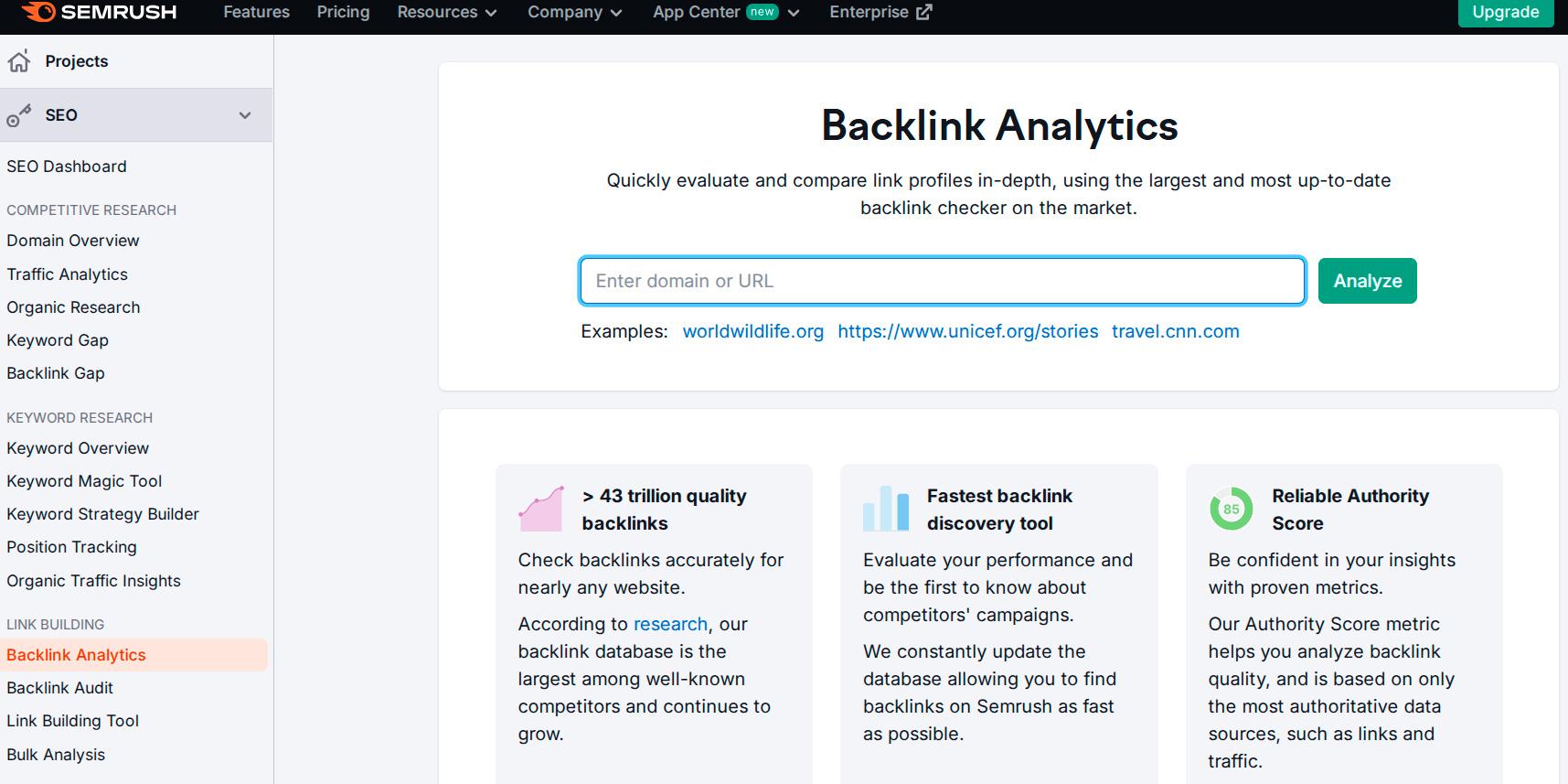This screenshot has width=1568, height=784.
Task: Follow the 'research' link in text
Action: [x=670, y=624]
